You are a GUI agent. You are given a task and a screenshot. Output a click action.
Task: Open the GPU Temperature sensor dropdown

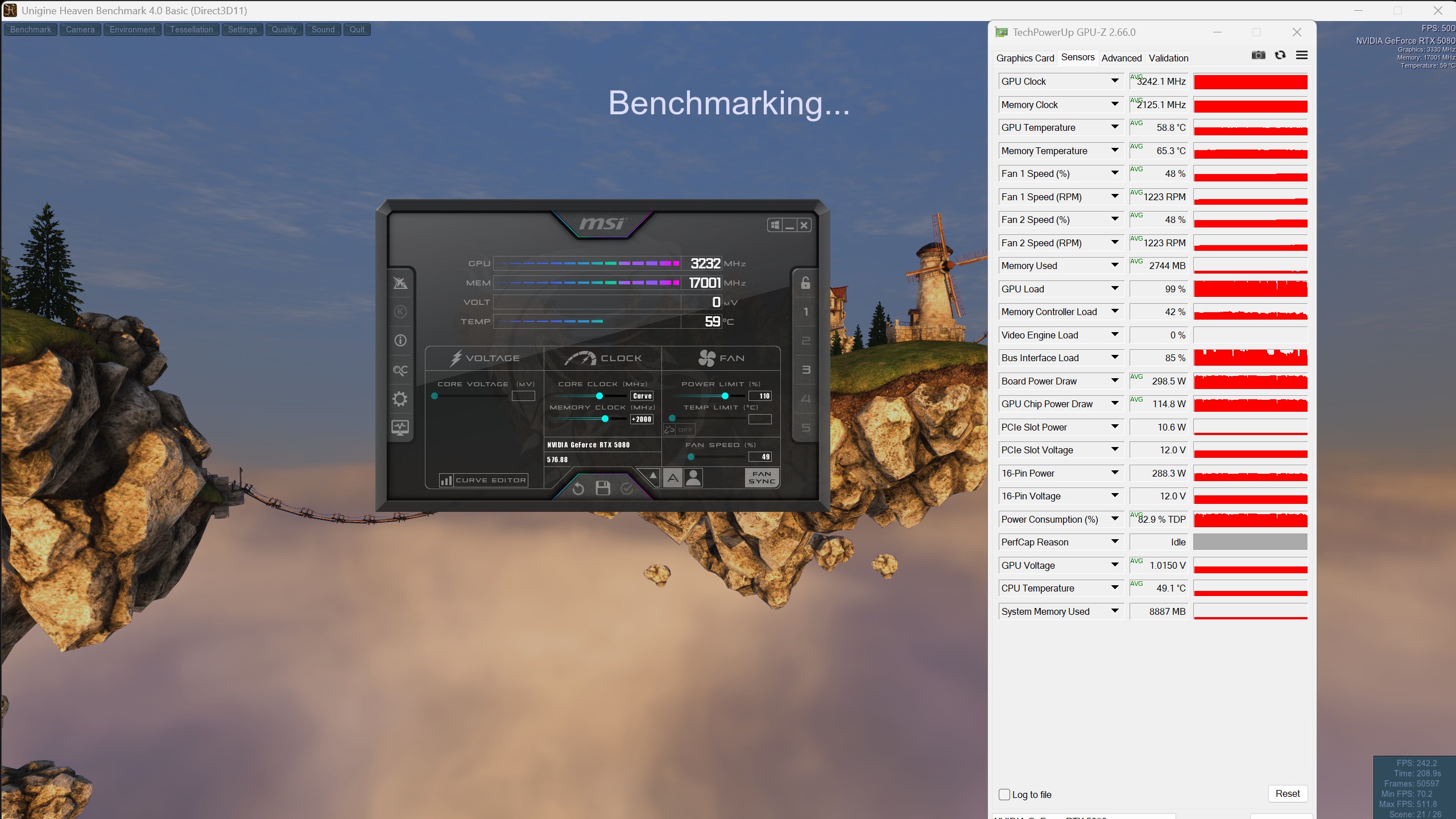pyautogui.click(x=1115, y=127)
